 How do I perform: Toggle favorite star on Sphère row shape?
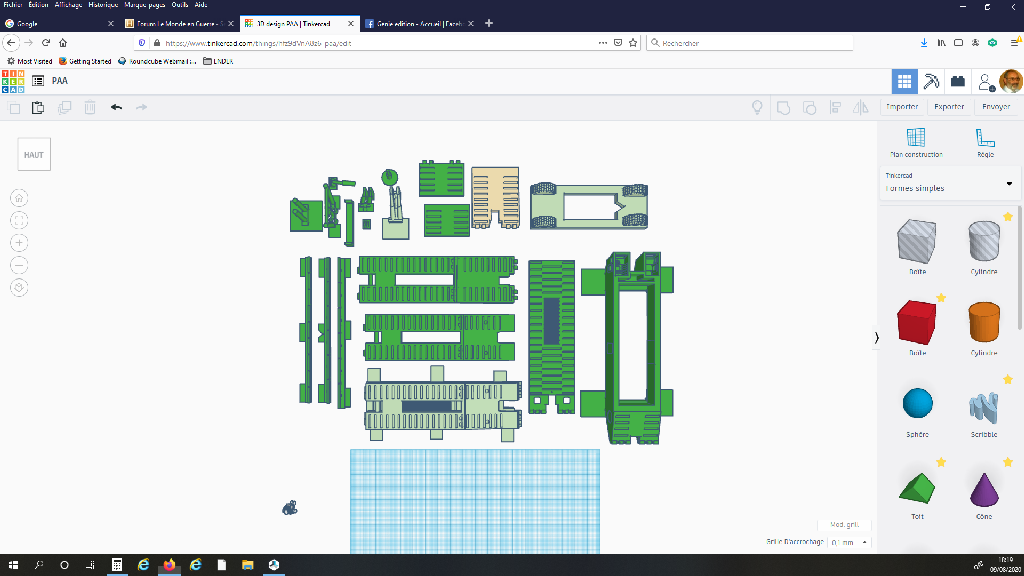pyautogui.click(x=1008, y=380)
